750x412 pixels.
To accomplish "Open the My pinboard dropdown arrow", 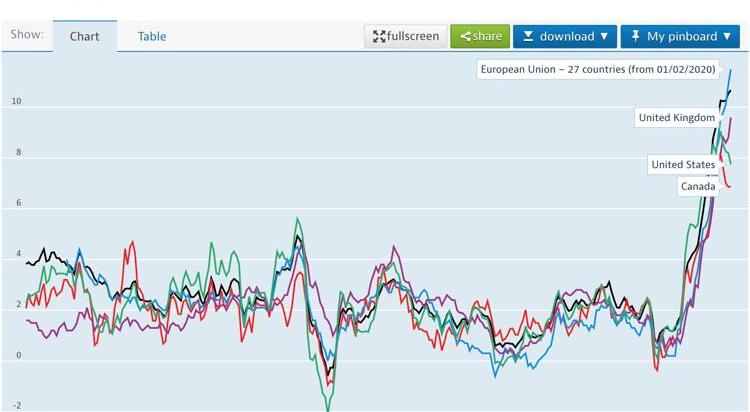I will coord(727,37).
